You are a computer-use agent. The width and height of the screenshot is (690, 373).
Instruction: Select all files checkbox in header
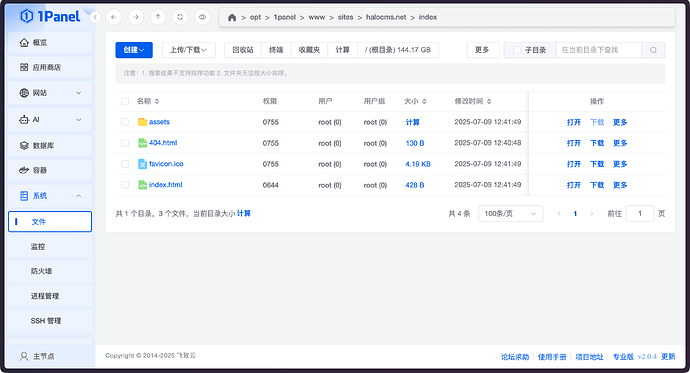(x=125, y=101)
